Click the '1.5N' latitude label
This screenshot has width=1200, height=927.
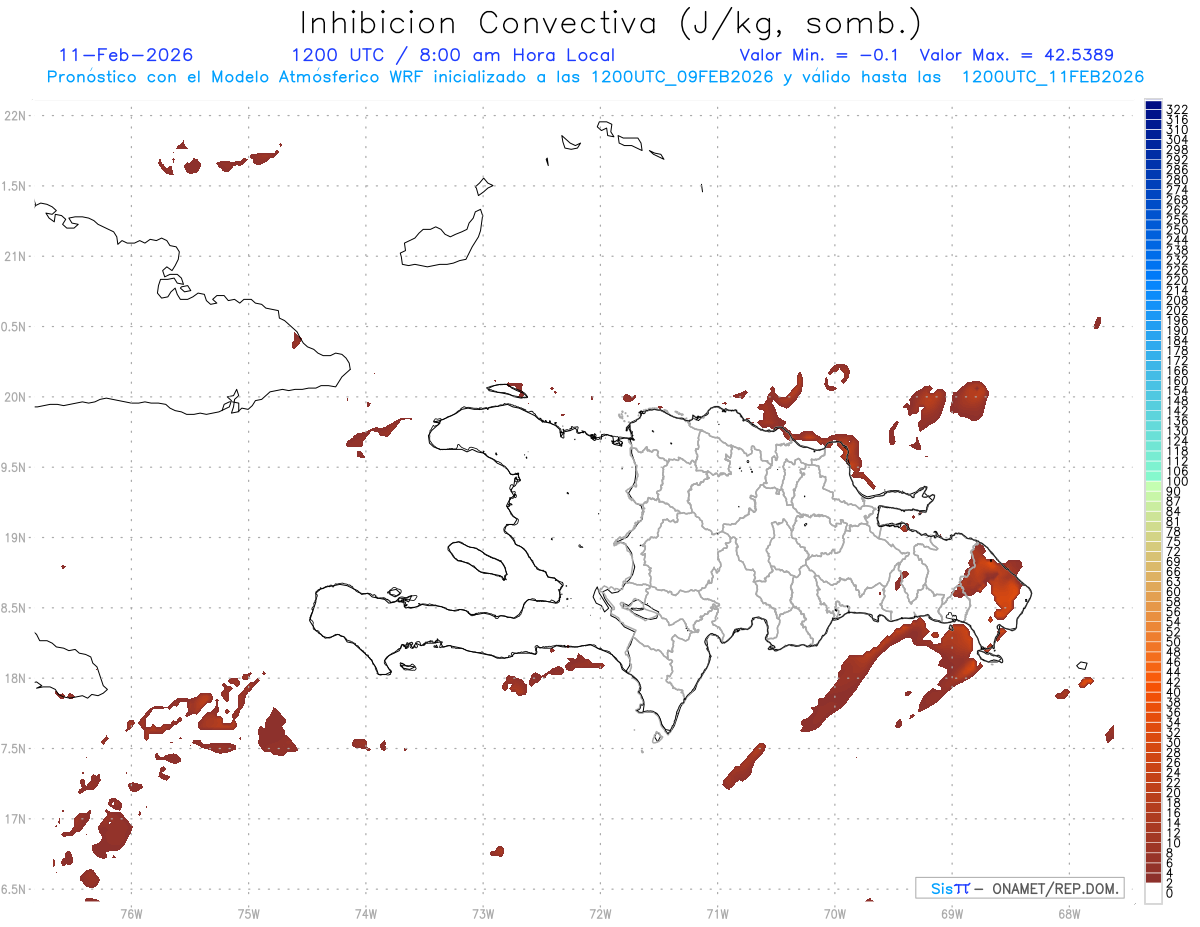click(15, 186)
